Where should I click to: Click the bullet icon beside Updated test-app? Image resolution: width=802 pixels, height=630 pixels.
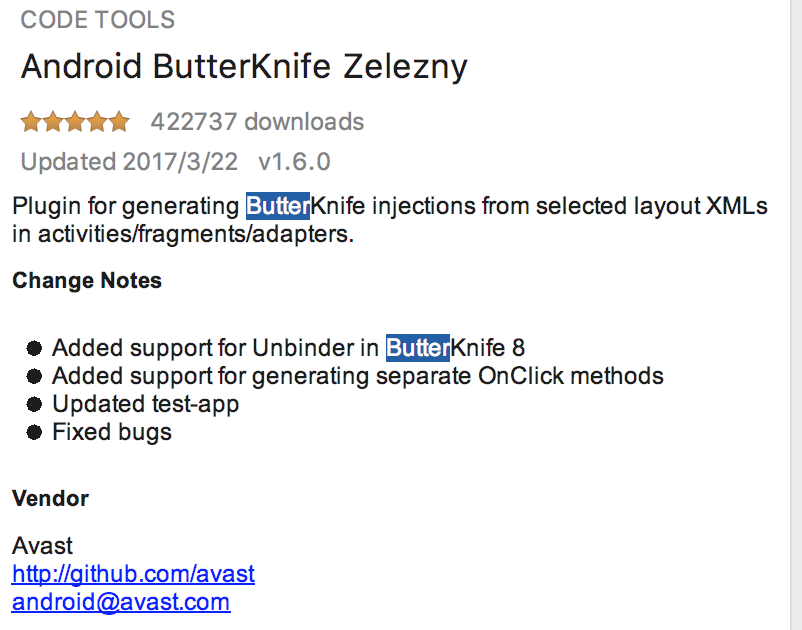pos(34,404)
